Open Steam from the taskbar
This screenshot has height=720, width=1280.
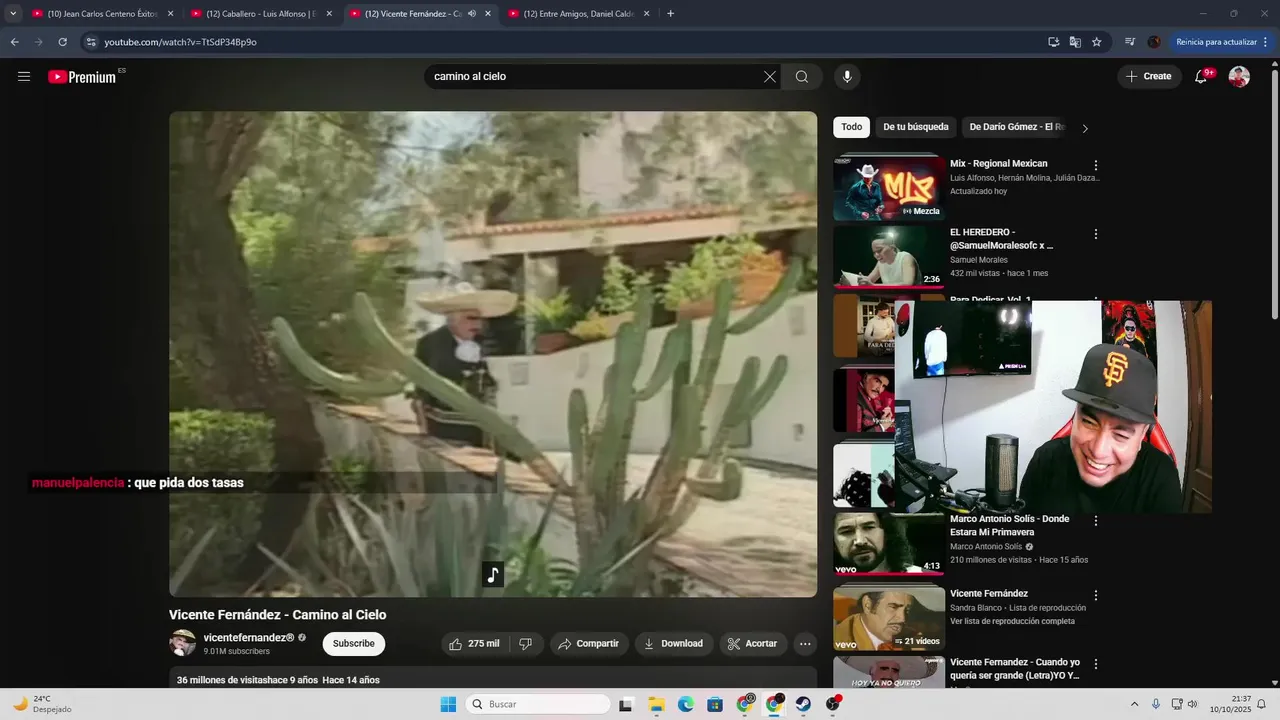pyautogui.click(x=803, y=704)
